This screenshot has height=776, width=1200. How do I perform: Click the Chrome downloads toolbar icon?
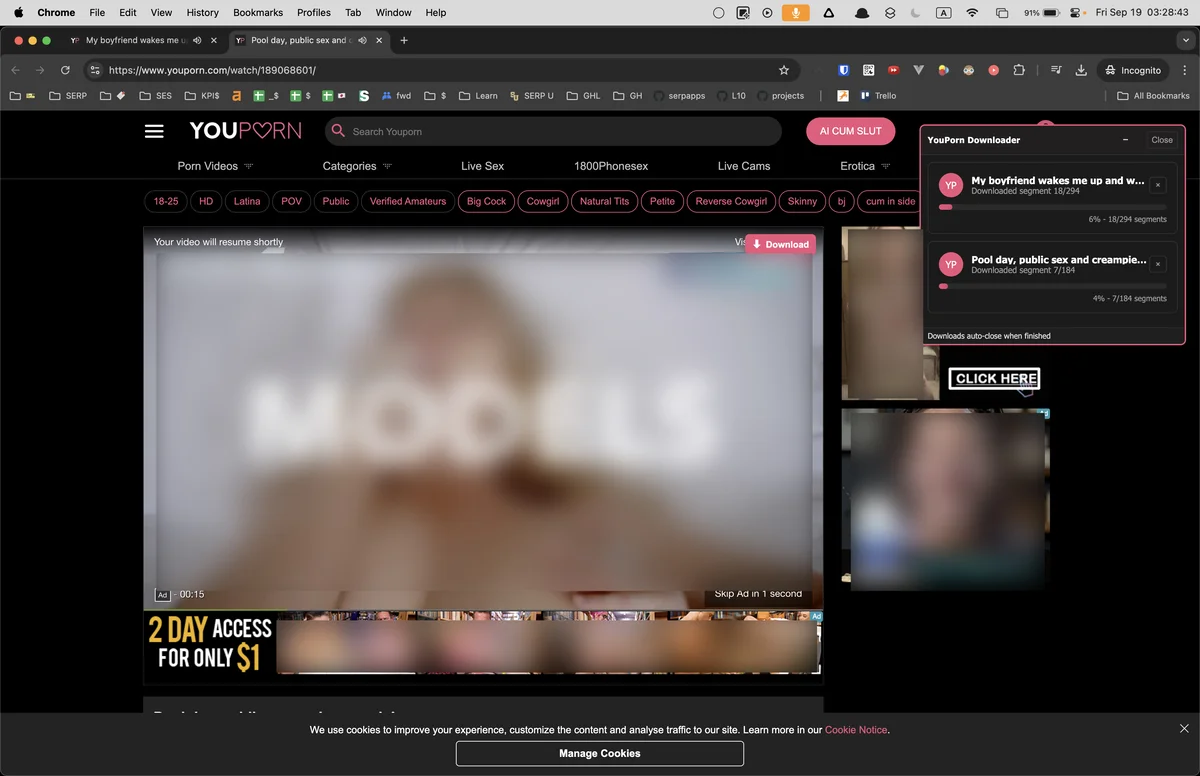1080,70
